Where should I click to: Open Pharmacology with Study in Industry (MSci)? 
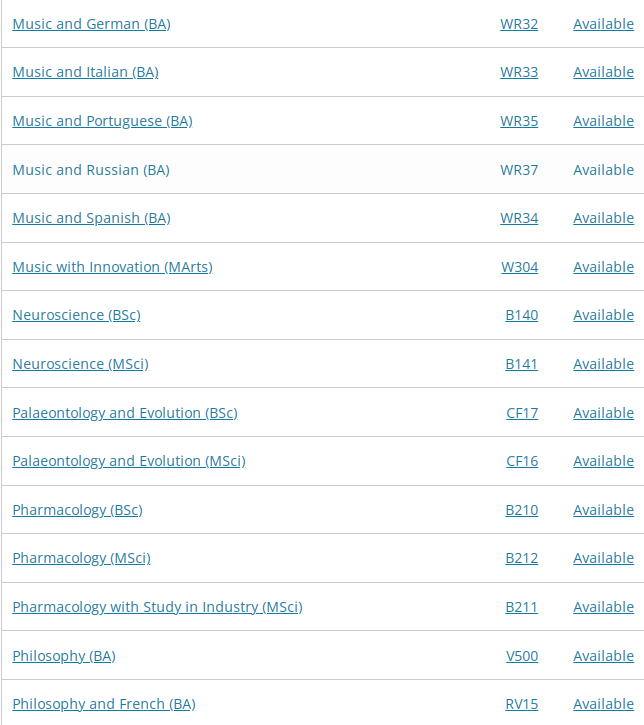158,608
